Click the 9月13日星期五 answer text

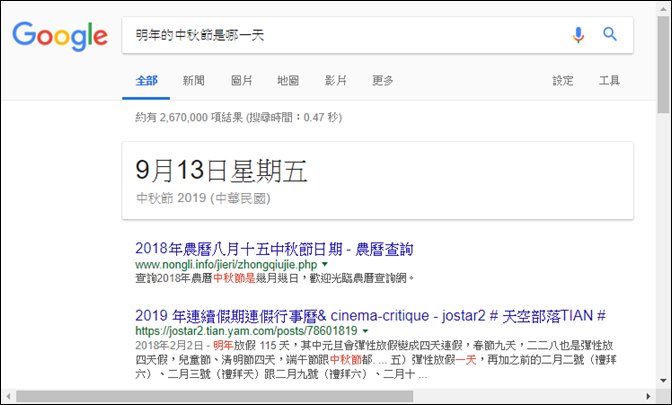221,170
